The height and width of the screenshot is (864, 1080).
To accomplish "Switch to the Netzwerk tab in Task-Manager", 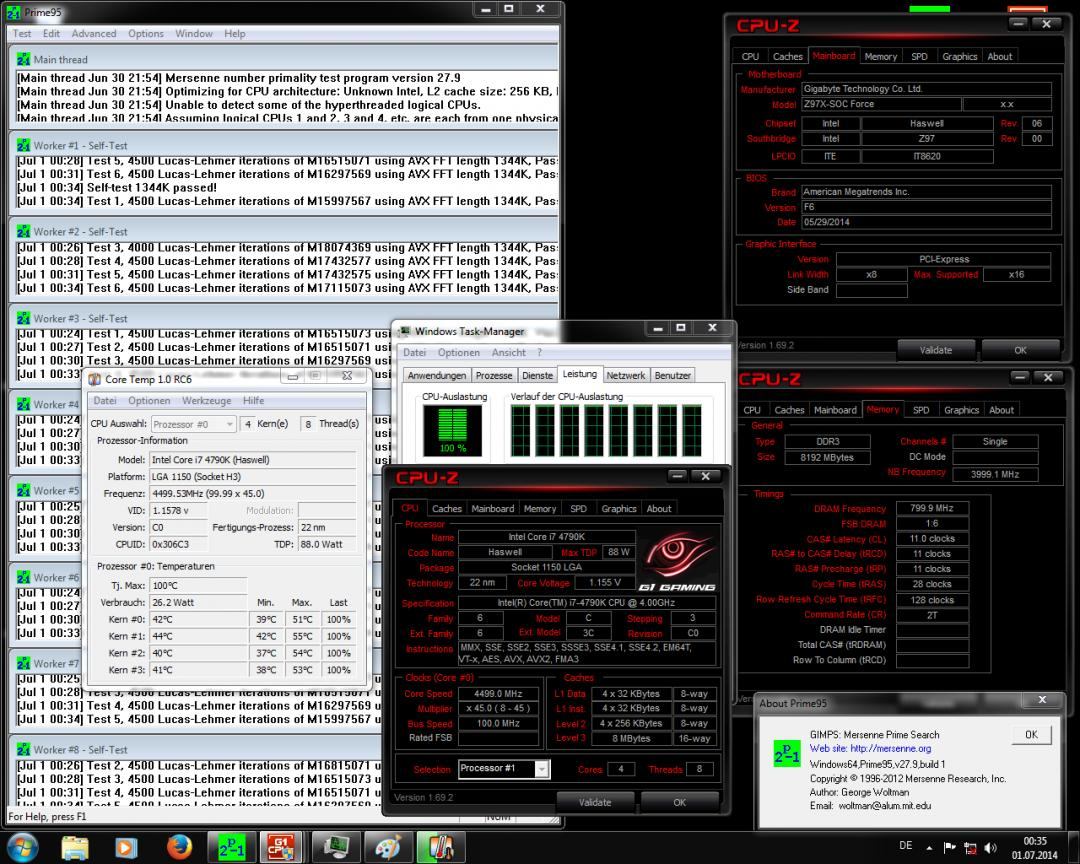I will [x=625, y=376].
